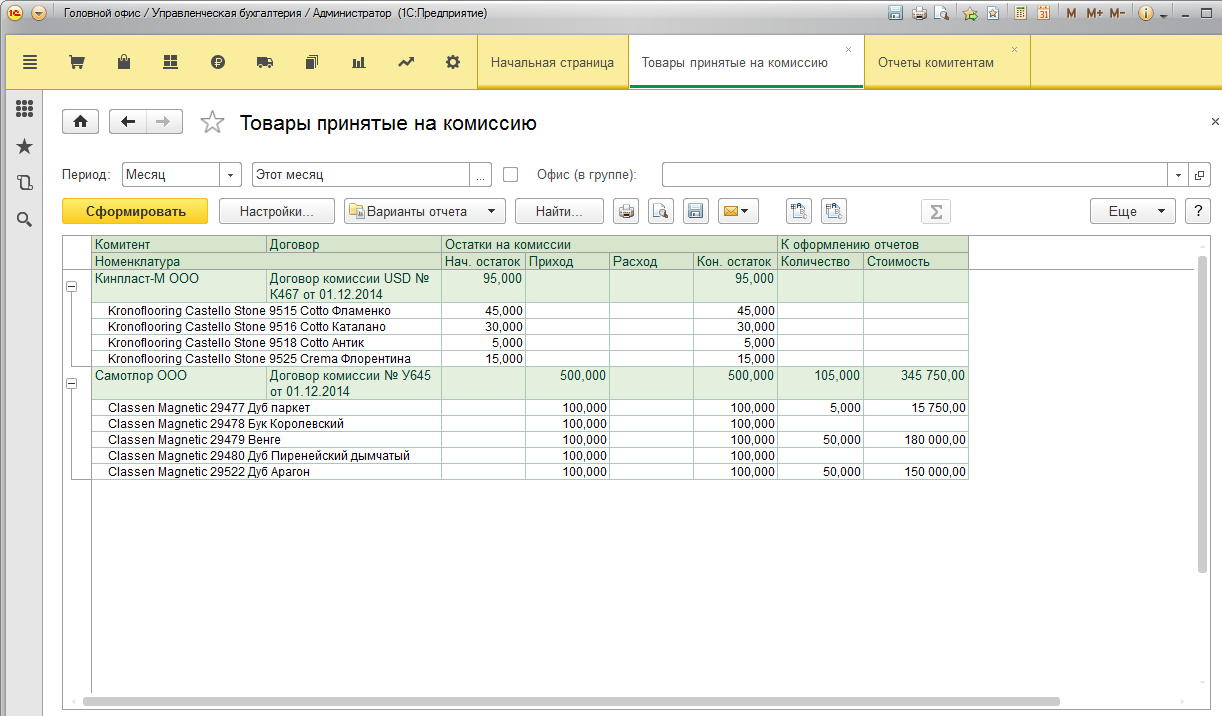Open the ruble finance section
This screenshot has width=1222, height=716.
click(x=218, y=62)
